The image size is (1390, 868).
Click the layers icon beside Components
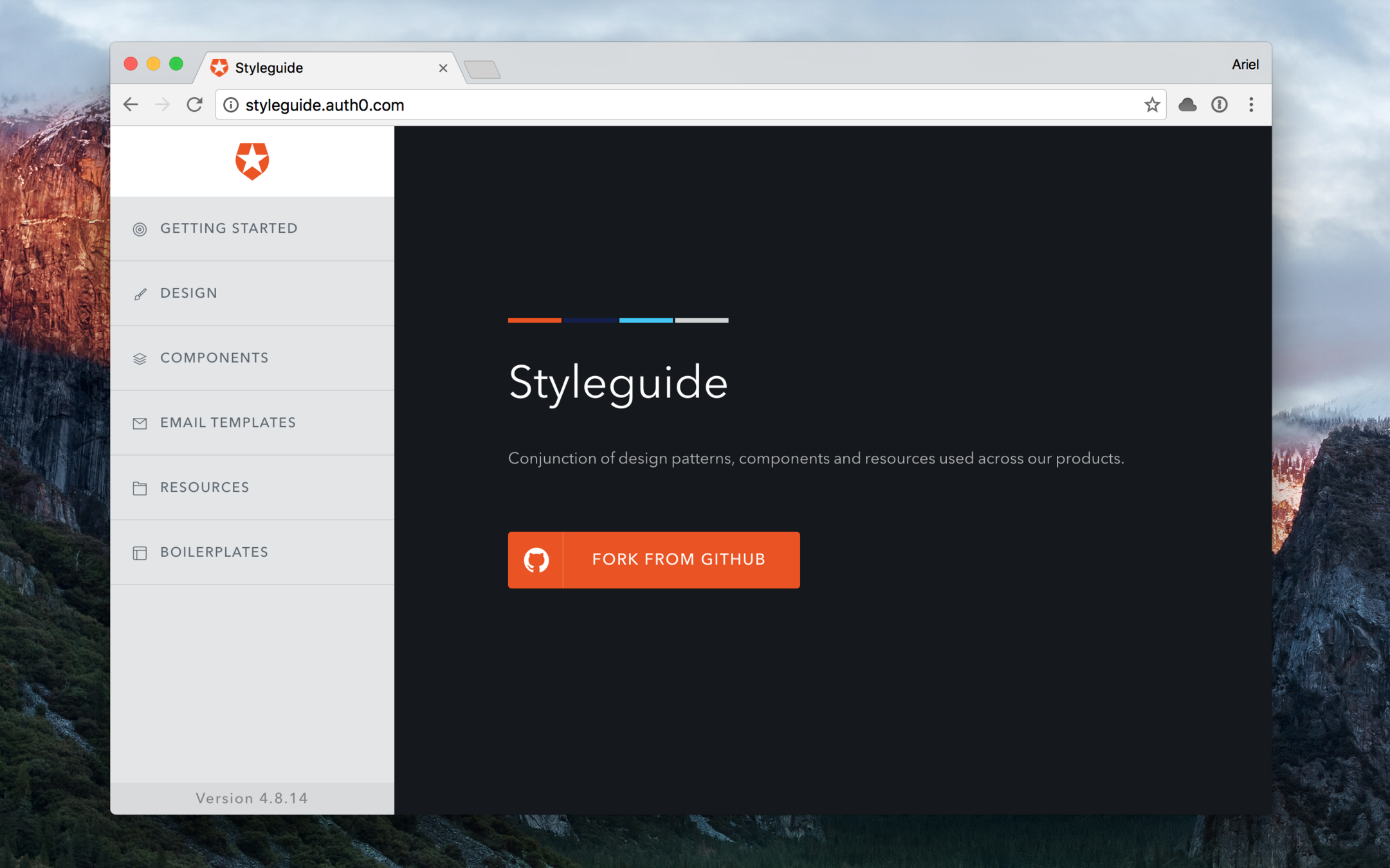tap(140, 359)
